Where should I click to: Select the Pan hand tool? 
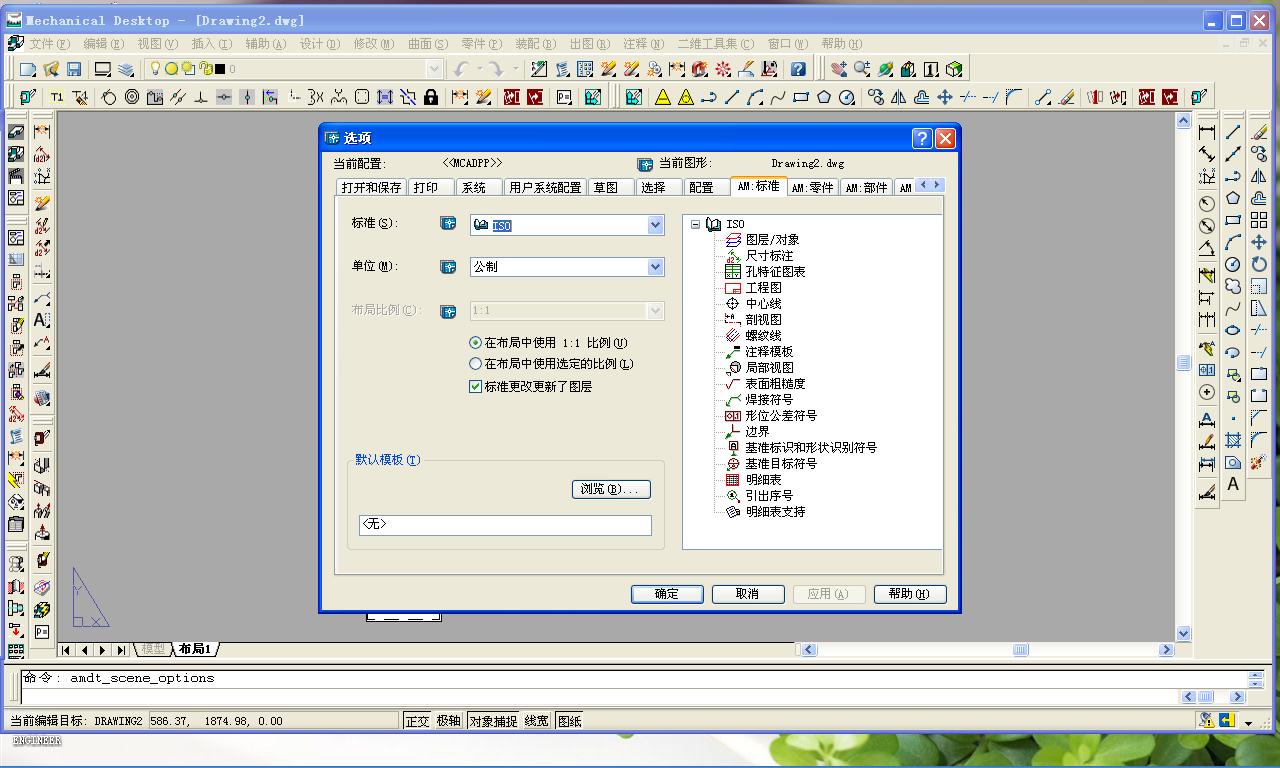tap(838, 69)
